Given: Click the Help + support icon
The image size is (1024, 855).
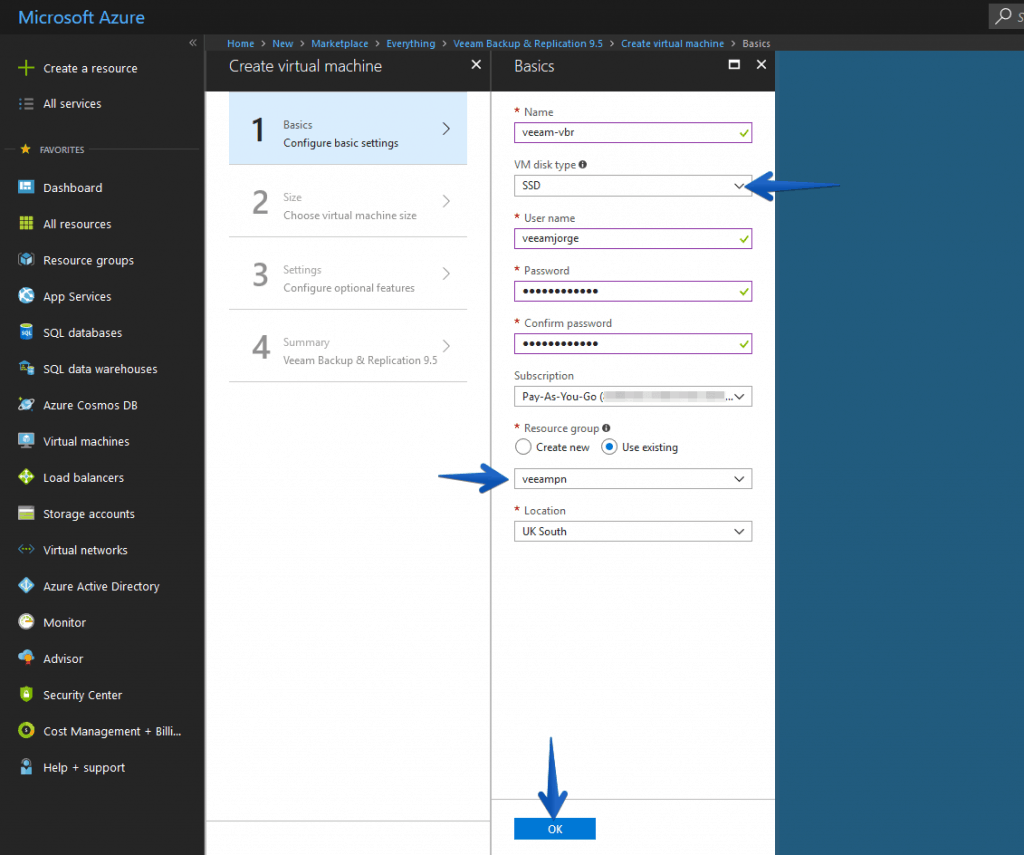Looking at the screenshot, I should tap(26, 766).
